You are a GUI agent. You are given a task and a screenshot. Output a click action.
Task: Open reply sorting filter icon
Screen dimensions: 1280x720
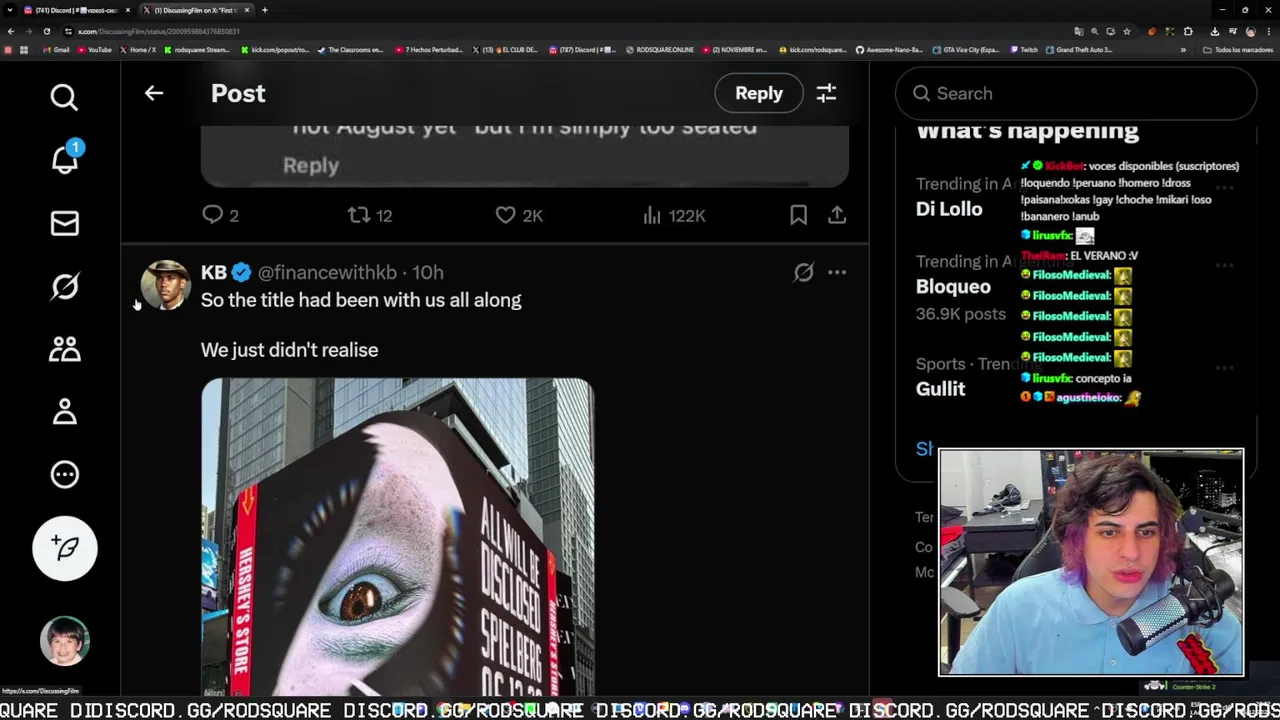click(x=826, y=93)
